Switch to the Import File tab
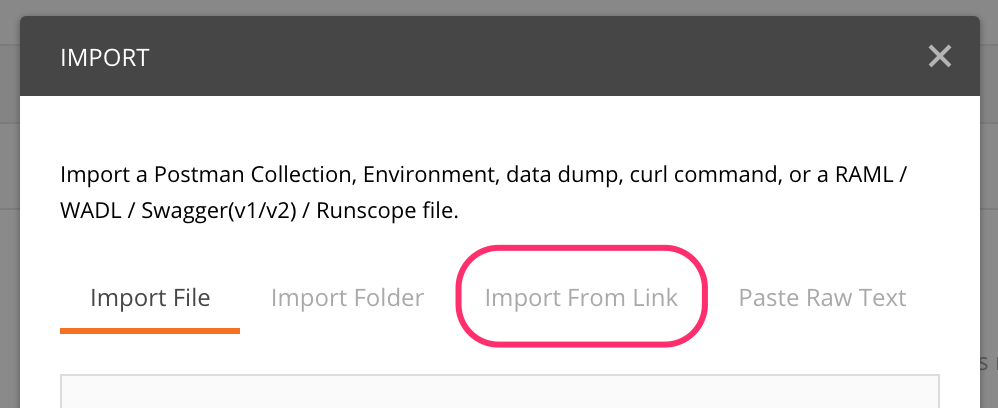The width and height of the screenshot is (998, 408). (x=150, y=298)
